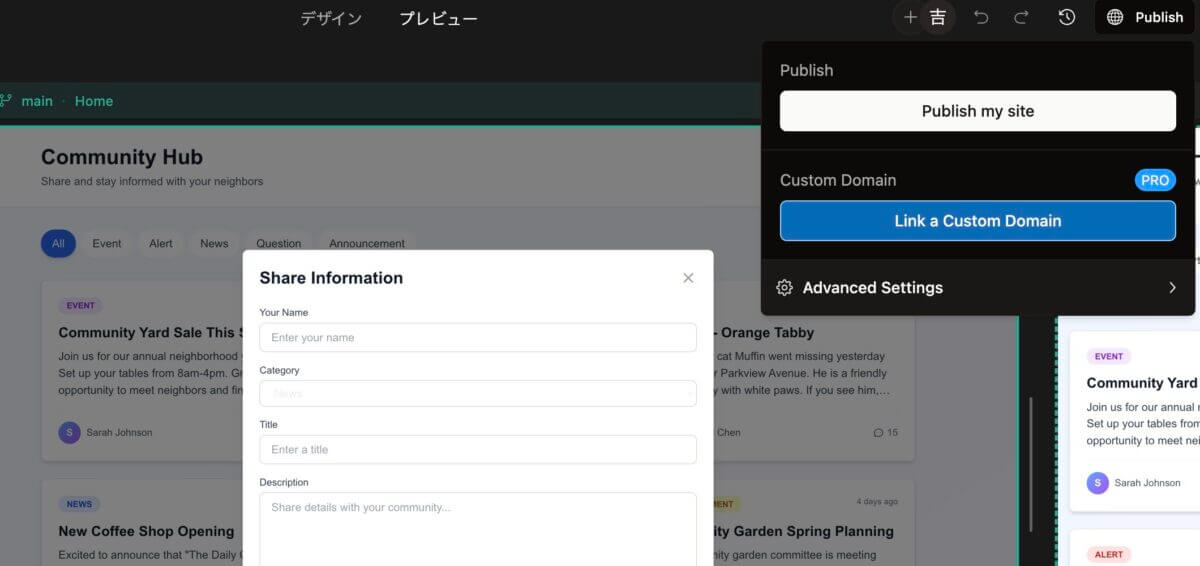The width and height of the screenshot is (1200, 566).
Task: Switch to the プレビュー tab
Action: click(x=438, y=18)
